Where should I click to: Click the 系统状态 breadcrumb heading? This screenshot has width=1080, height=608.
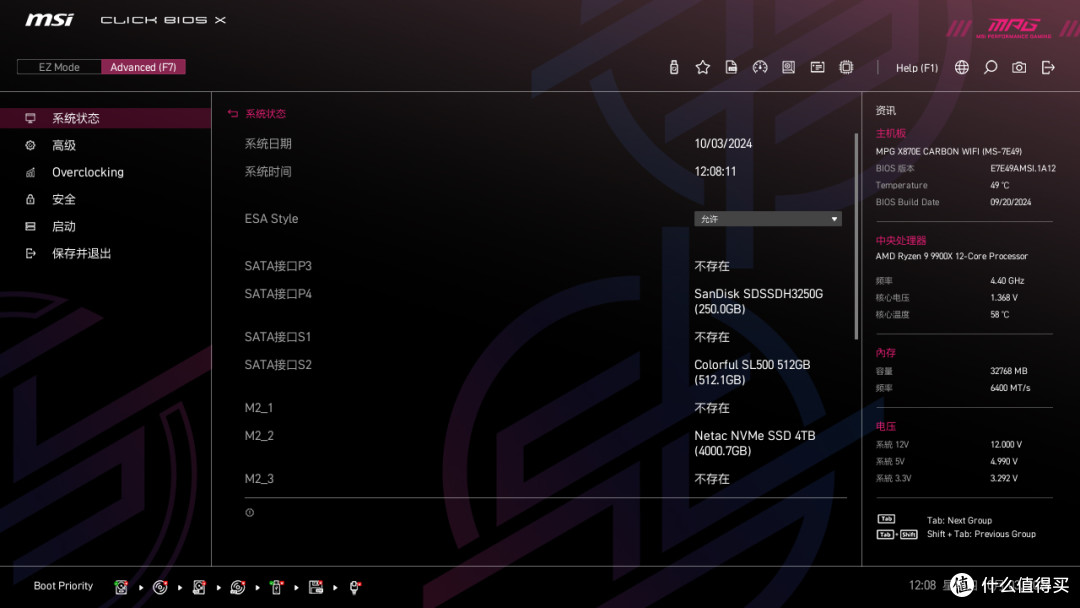pos(265,114)
